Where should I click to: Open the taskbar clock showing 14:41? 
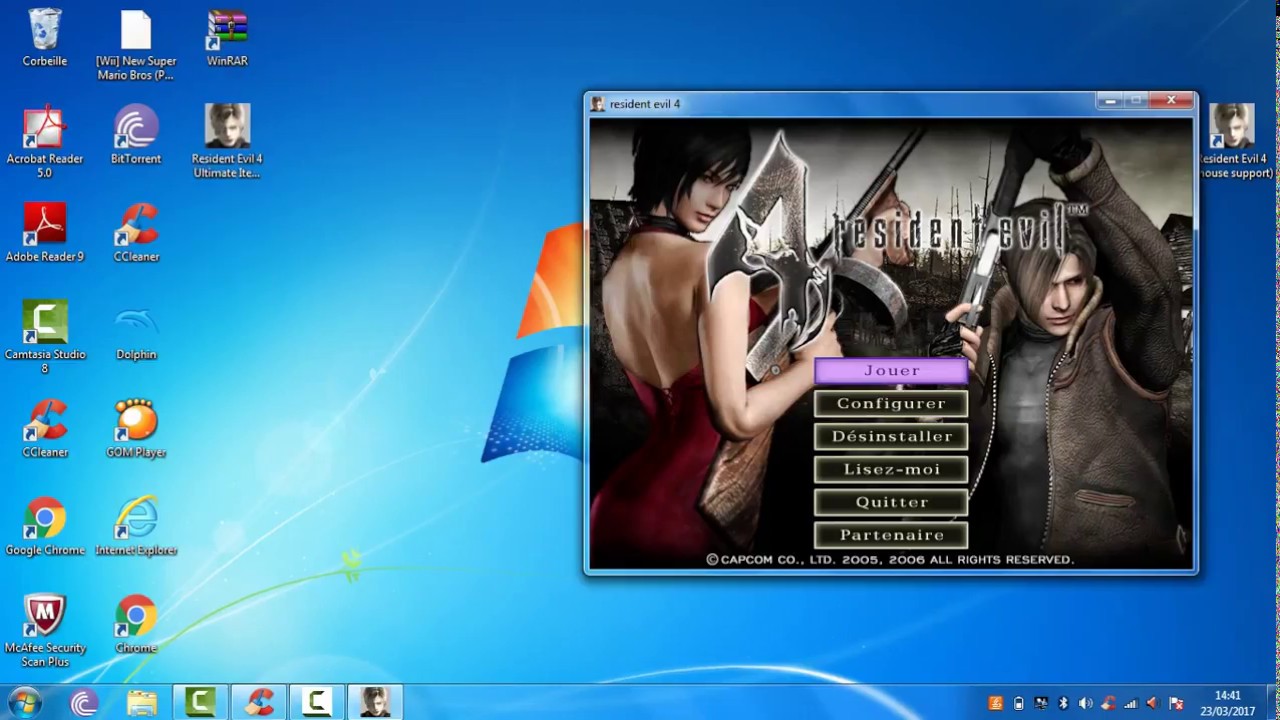[x=1228, y=703]
